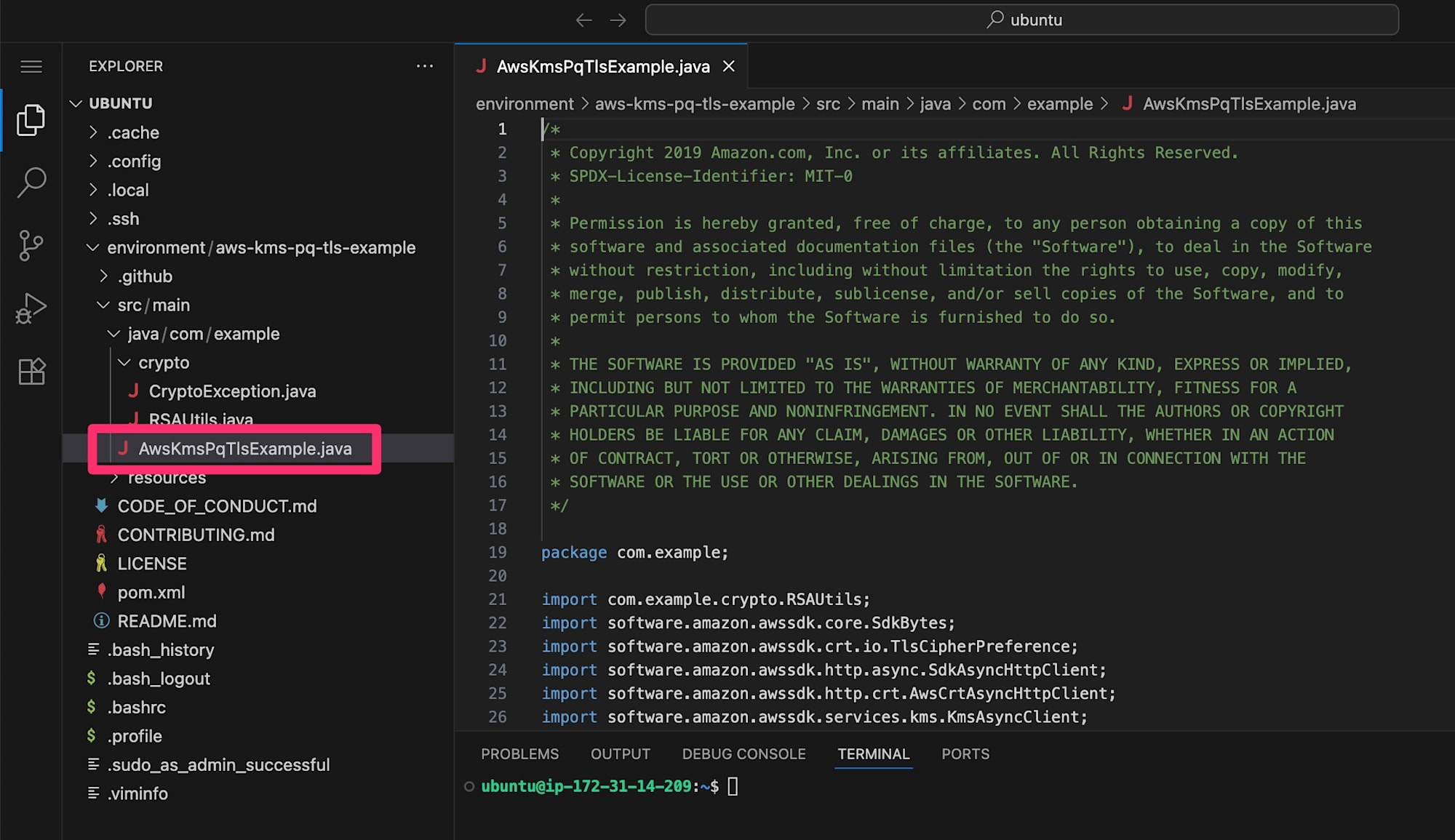Click the terminal prompt input area
The height and width of the screenshot is (840, 1455).
733,786
